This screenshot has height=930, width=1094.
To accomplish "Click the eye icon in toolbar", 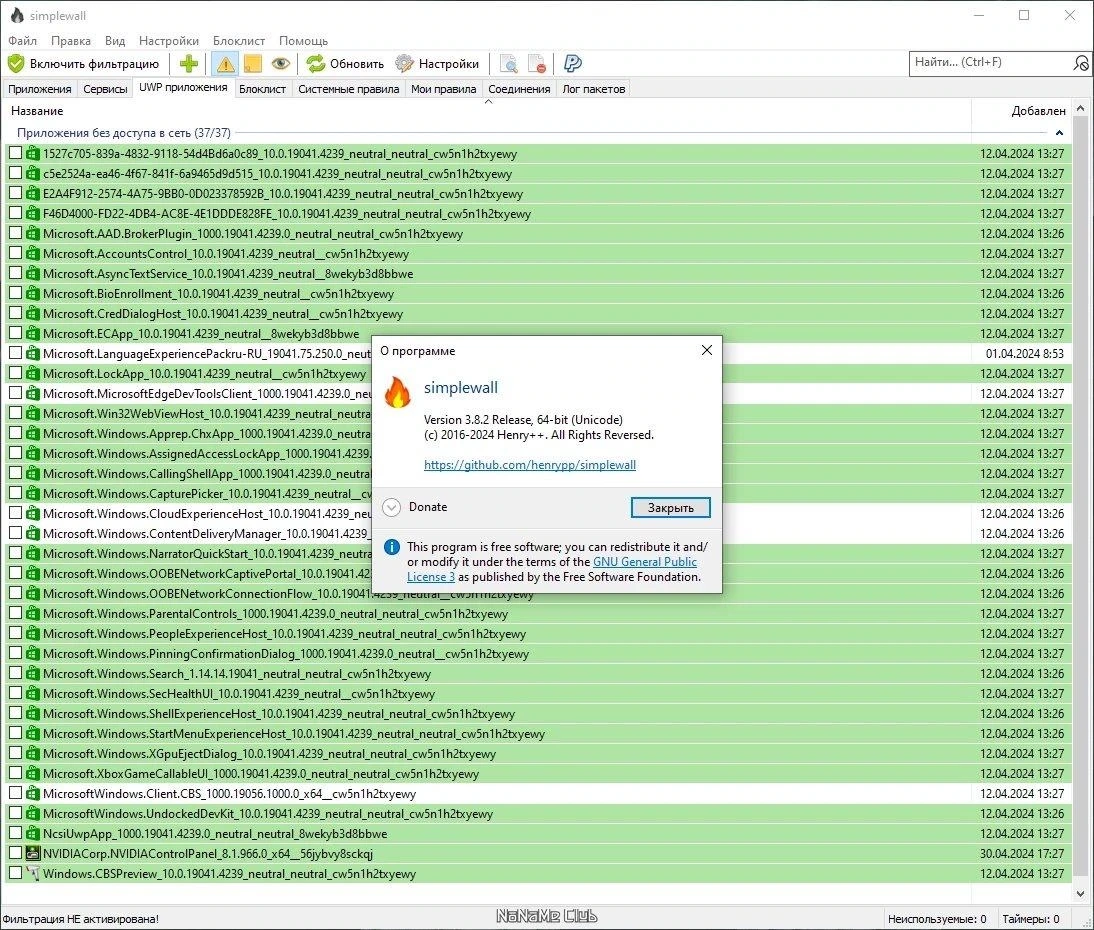I will [x=280, y=64].
